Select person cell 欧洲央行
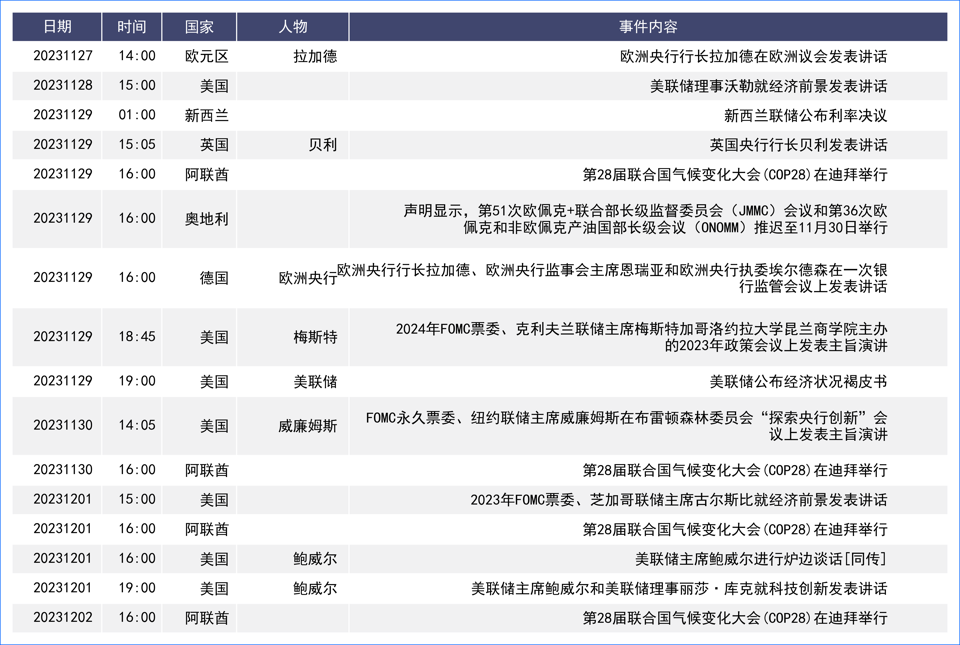The height and width of the screenshot is (645, 960). 308,278
